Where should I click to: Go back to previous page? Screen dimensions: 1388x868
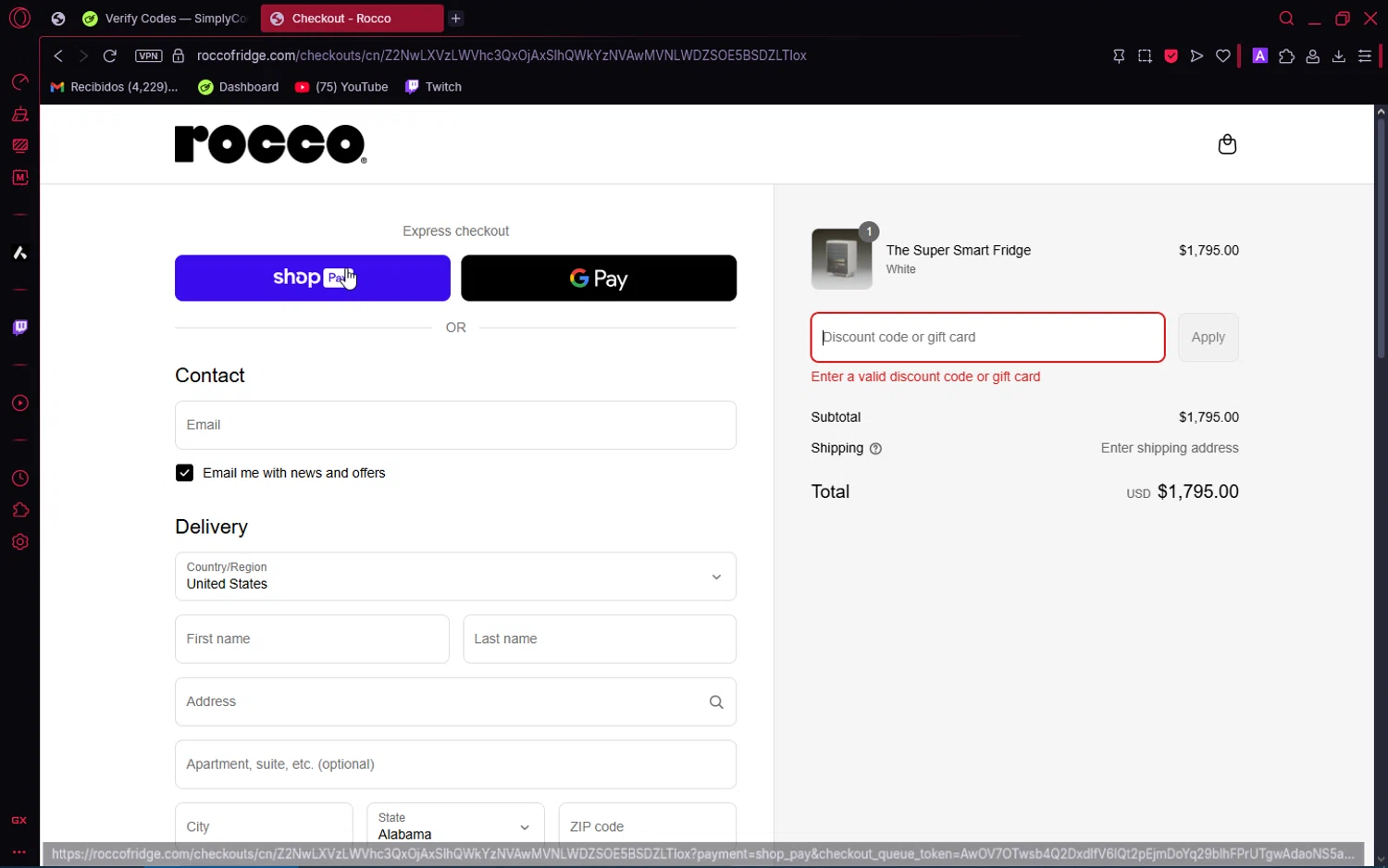tap(58, 56)
